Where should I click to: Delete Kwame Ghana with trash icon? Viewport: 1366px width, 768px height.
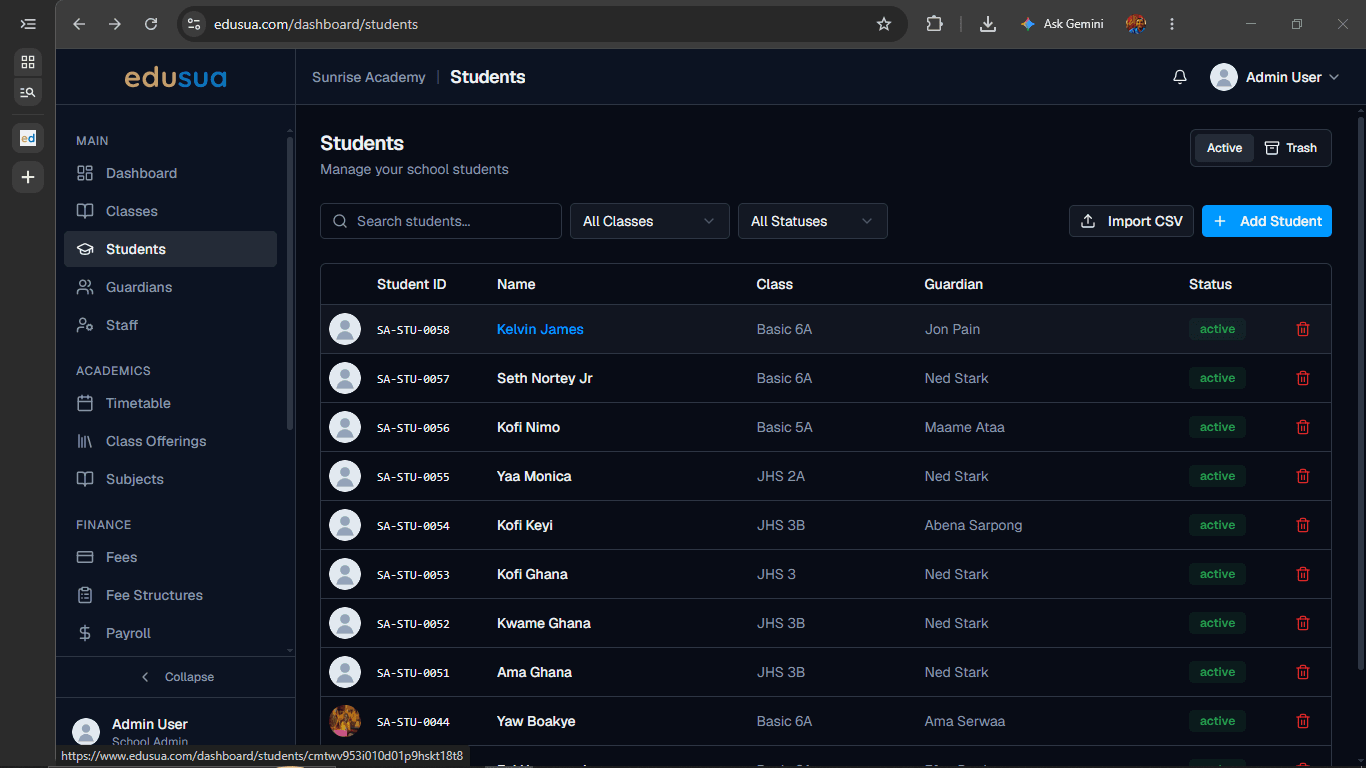(1302, 623)
